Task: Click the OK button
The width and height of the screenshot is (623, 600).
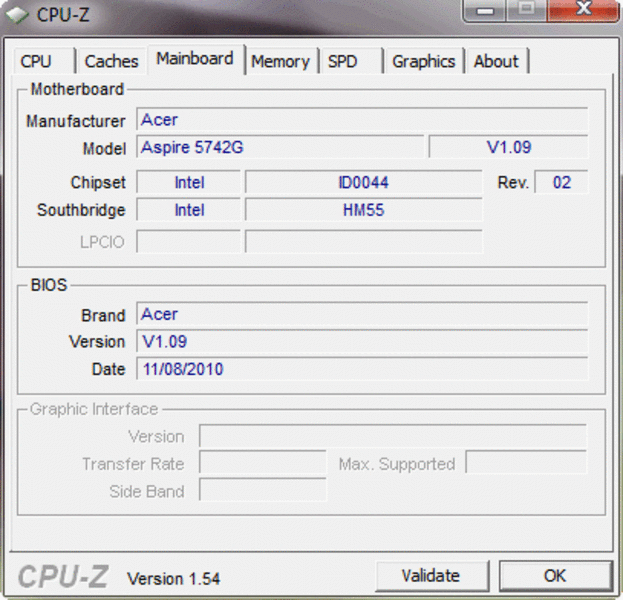Action: [x=555, y=576]
